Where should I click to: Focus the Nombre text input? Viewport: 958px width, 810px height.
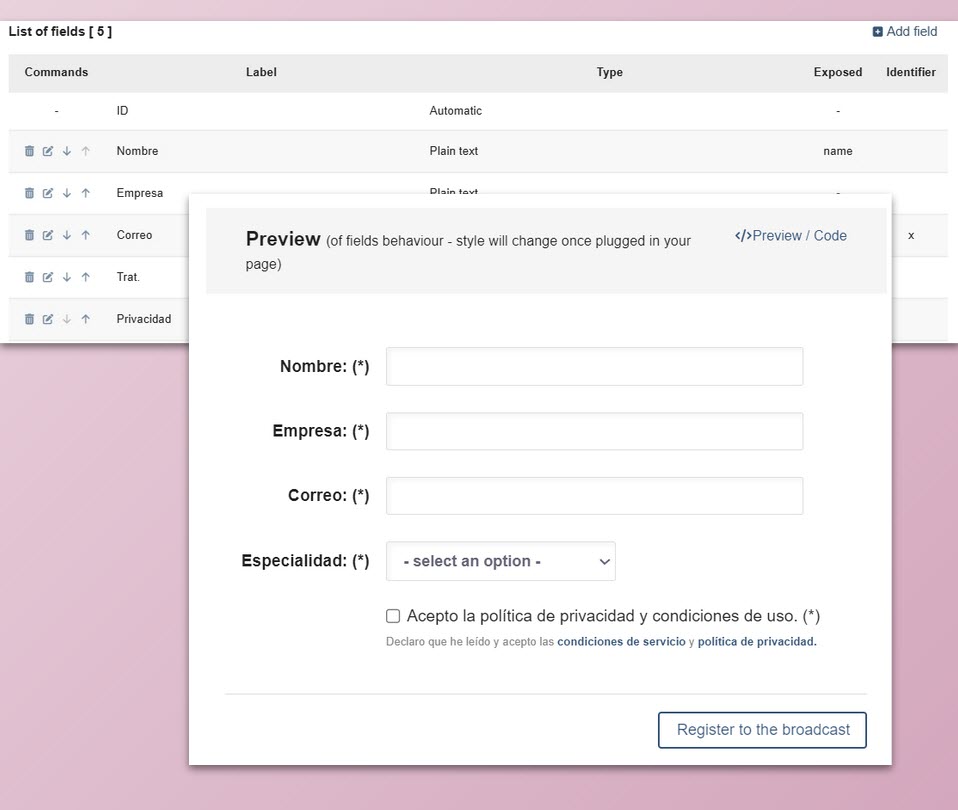click(594, 367)
